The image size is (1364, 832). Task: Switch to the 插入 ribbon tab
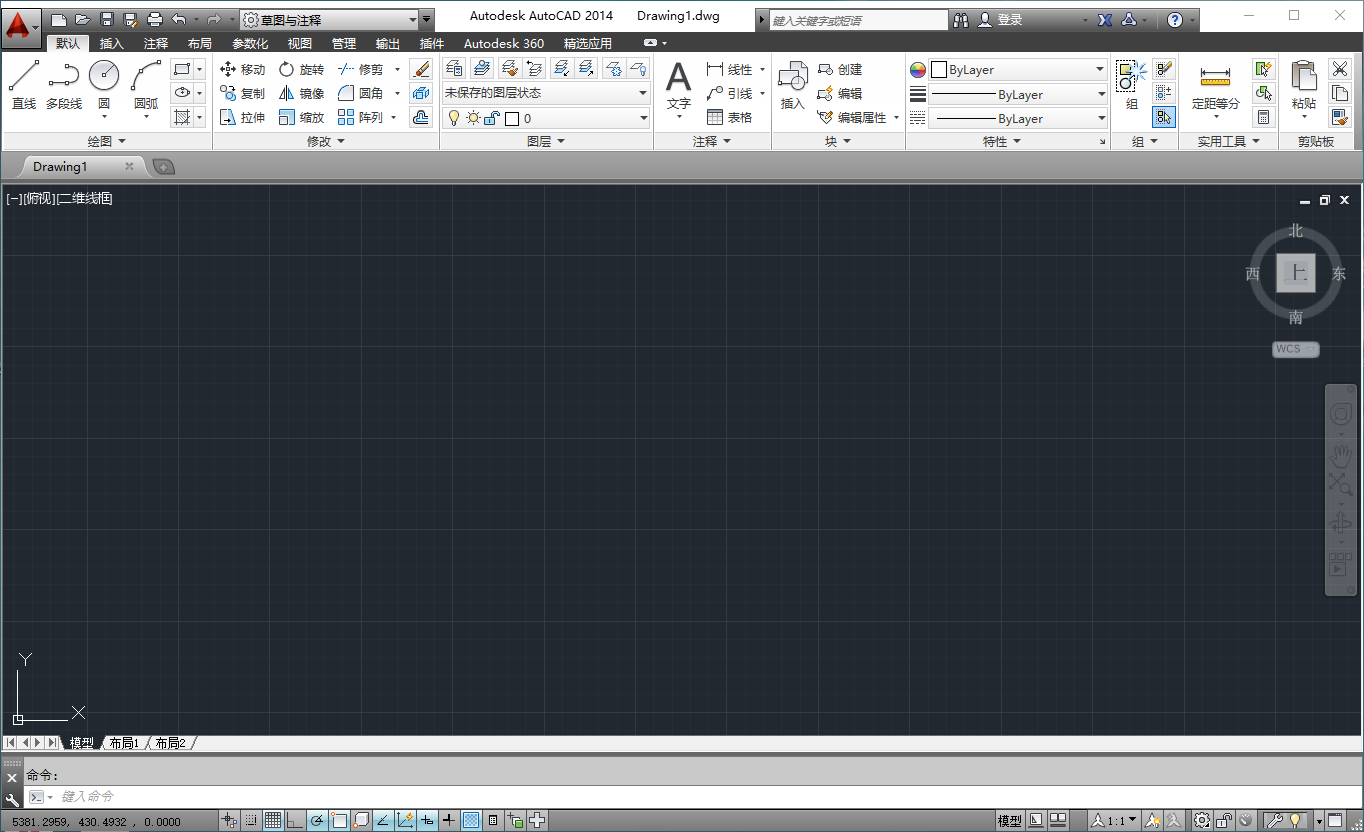coord(111,43)
